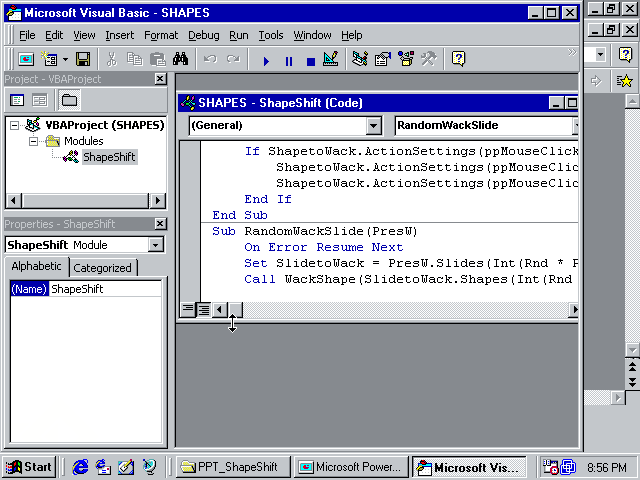The width and height of the screenshot is (640, 480).
Task: Click the Reset stop button
Action: (x=311, y=61)
